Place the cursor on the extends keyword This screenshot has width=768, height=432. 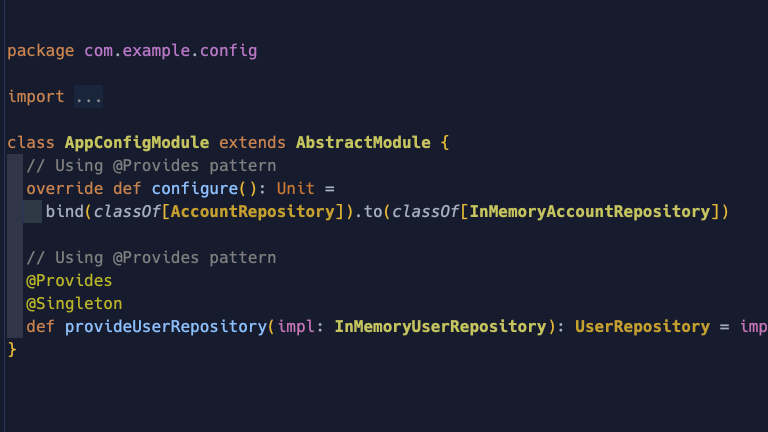click(252, 143)
